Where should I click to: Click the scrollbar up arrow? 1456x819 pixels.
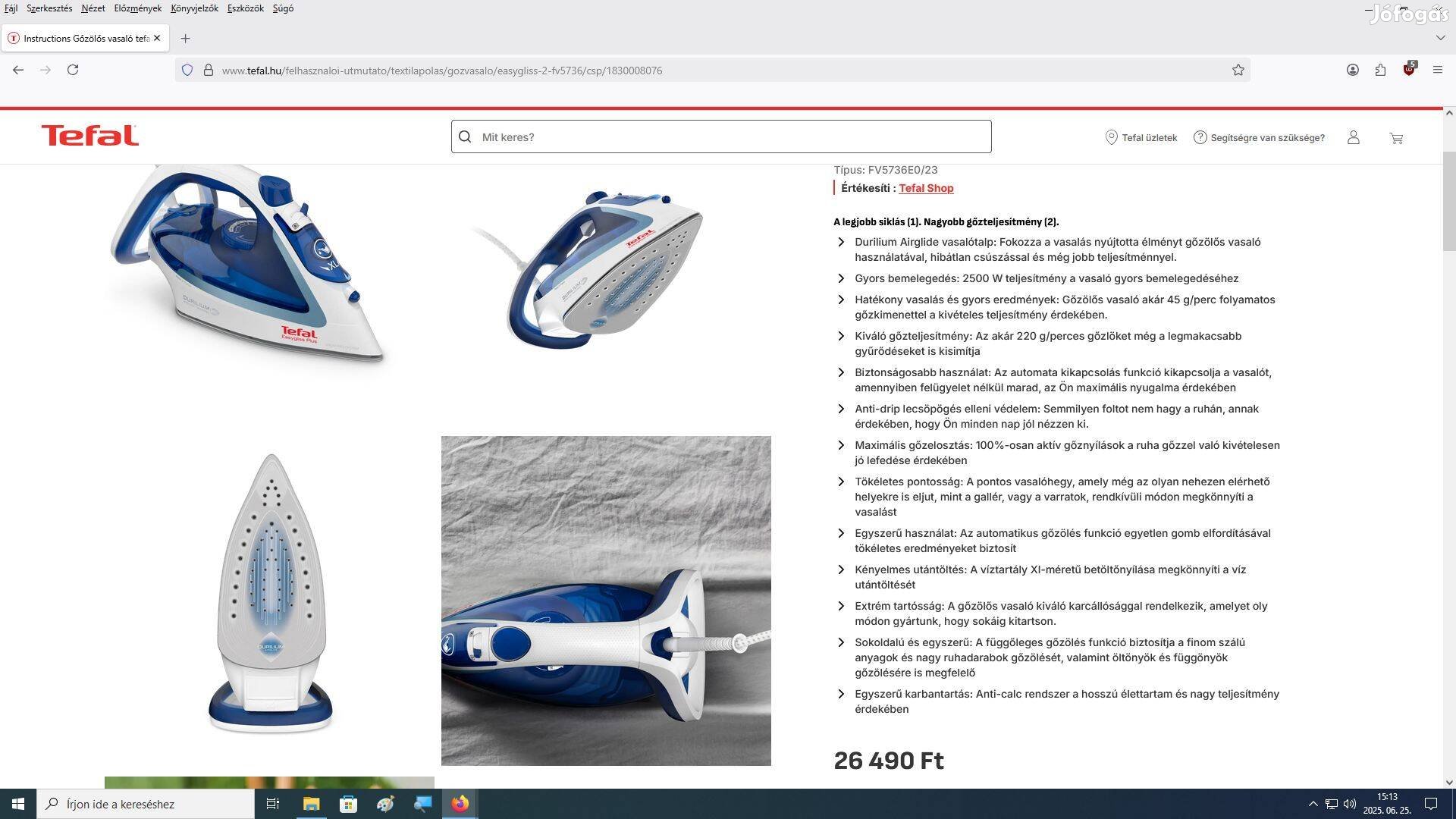click(x=1449, y=113)
